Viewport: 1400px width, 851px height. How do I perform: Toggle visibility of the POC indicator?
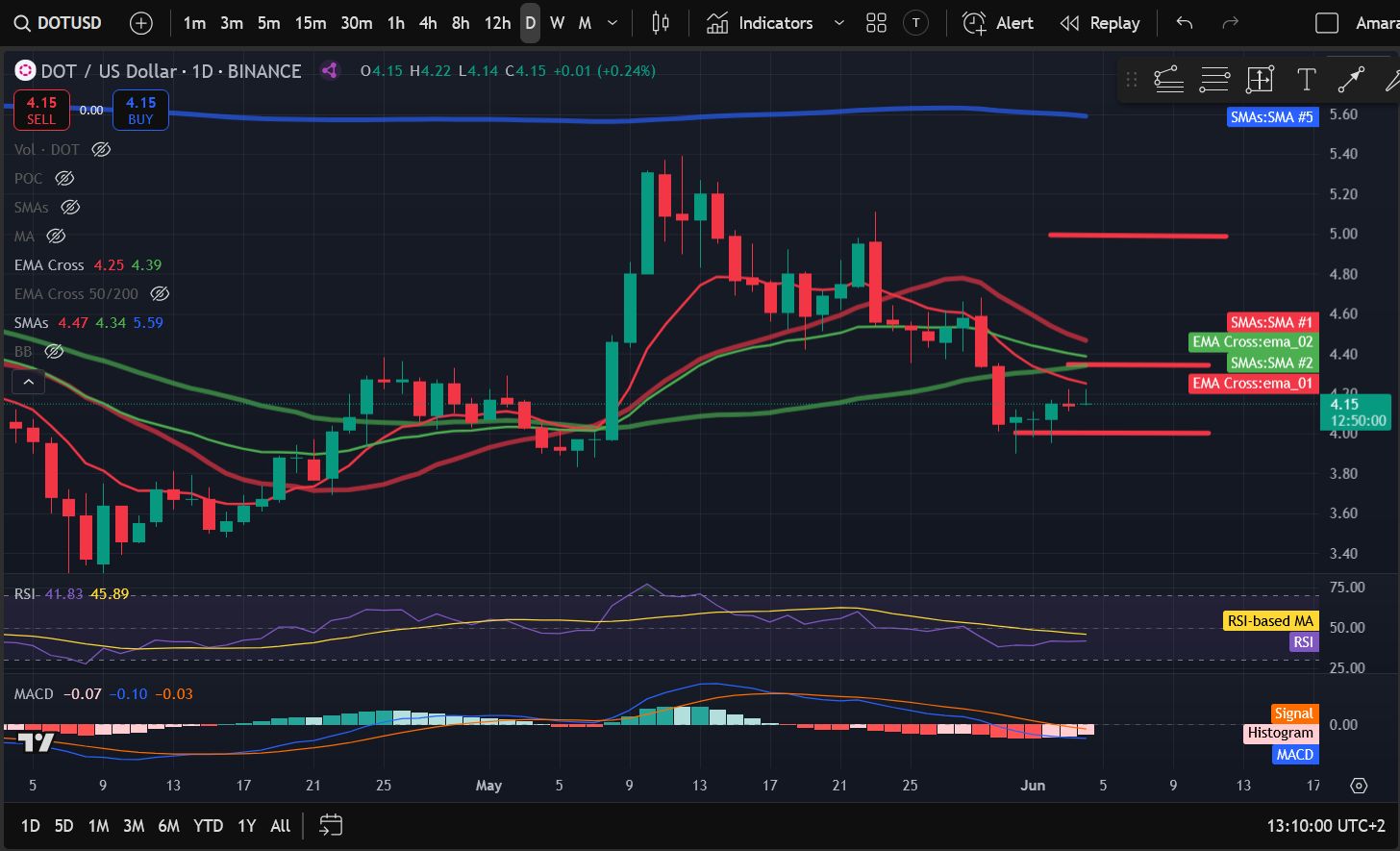(64, 179)
